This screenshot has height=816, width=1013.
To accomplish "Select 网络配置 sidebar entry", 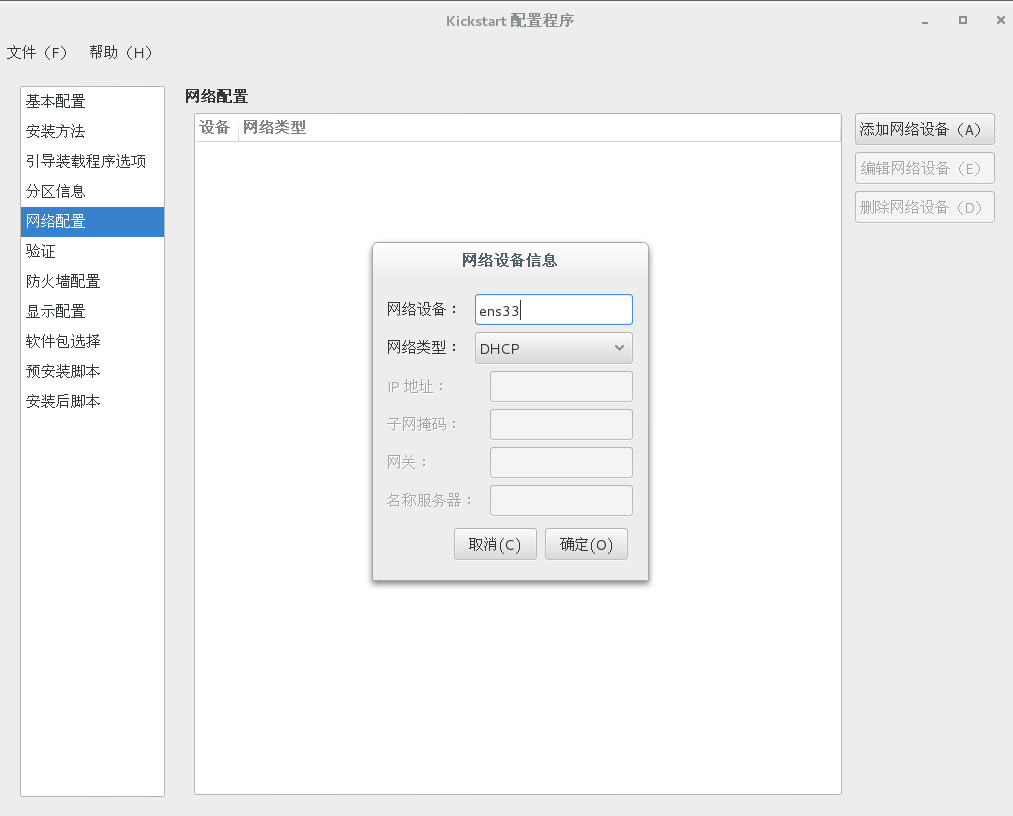I will (92, 222).
